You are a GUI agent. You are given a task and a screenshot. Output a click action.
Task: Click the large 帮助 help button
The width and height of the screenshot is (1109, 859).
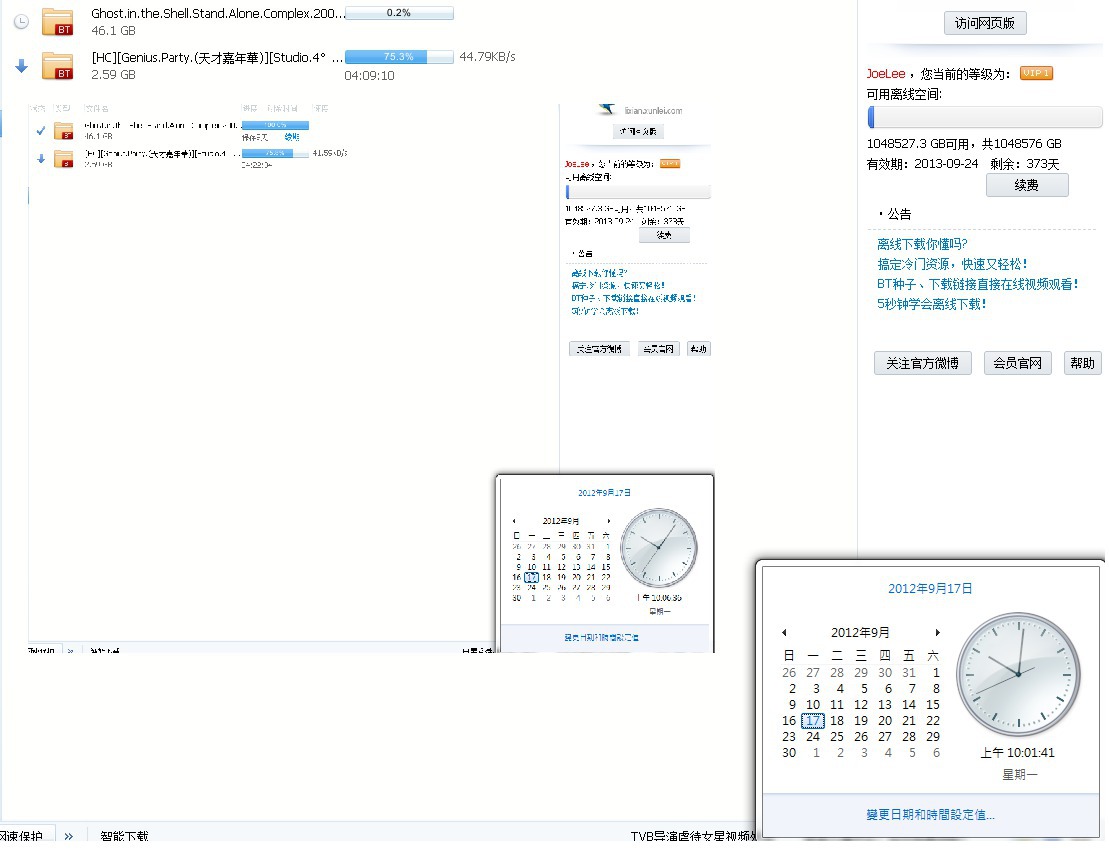click(x=1082, y=363)
